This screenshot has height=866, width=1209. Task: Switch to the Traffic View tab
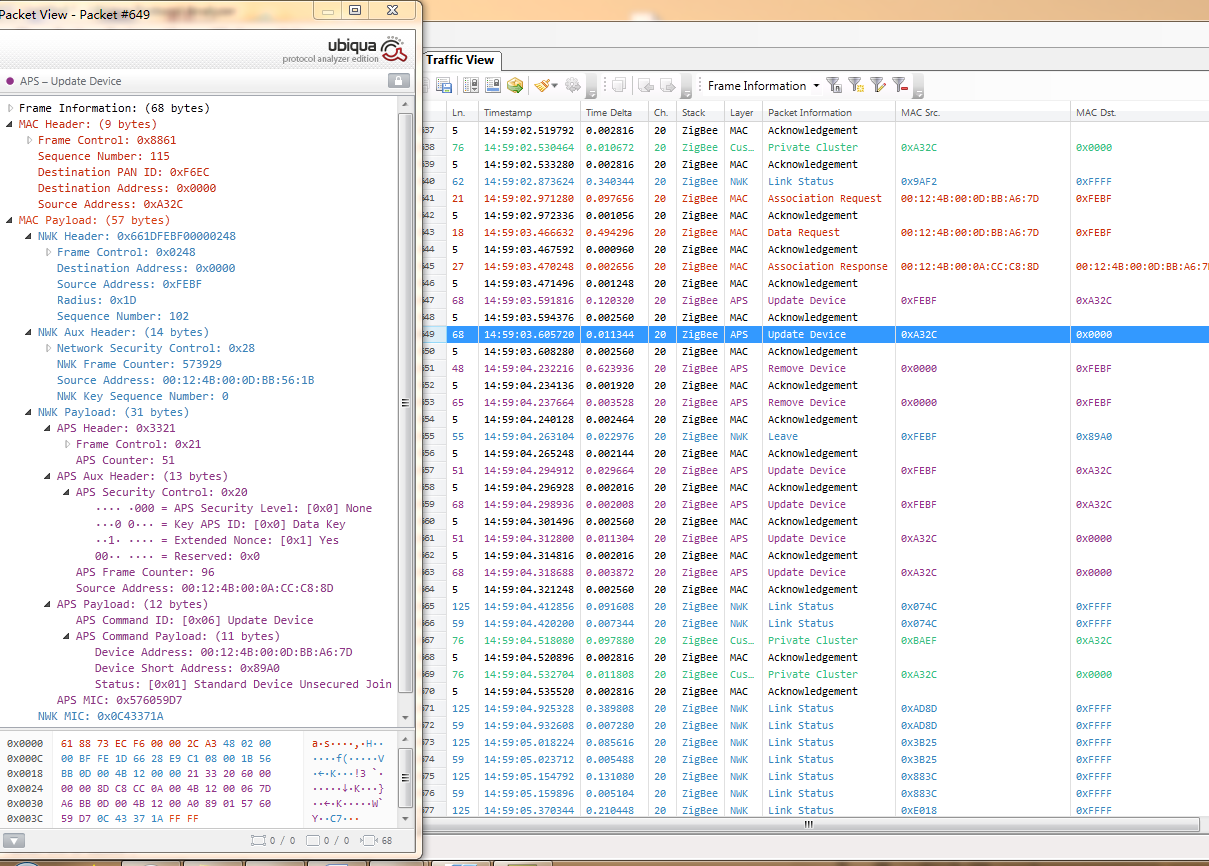coord(460,60)
